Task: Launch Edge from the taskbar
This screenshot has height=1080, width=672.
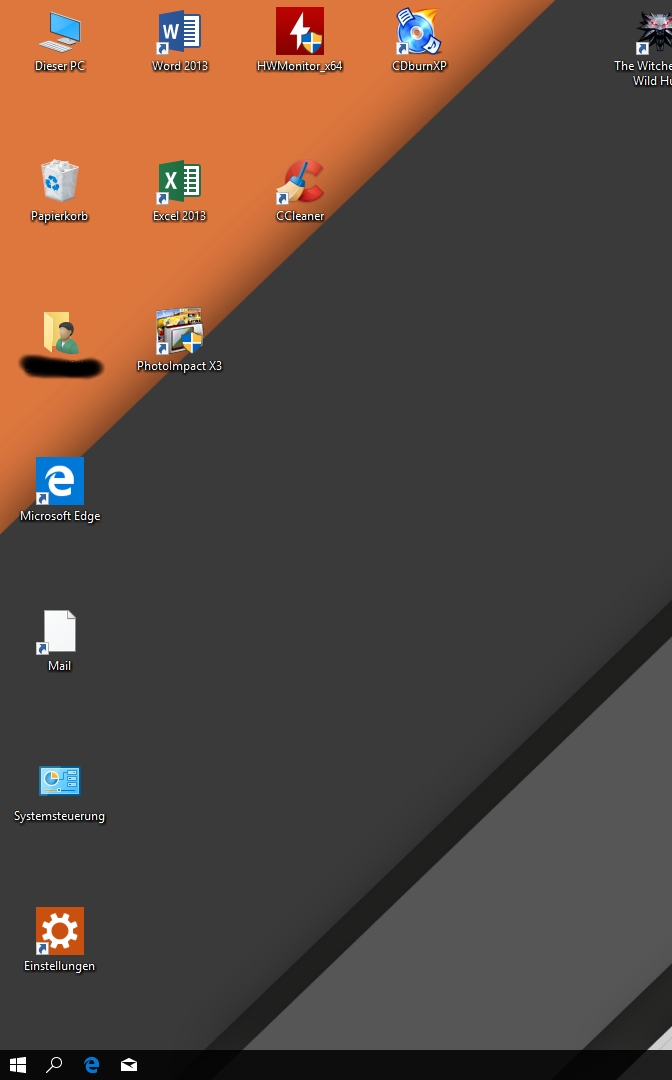Action: (x=91, y=1065)
